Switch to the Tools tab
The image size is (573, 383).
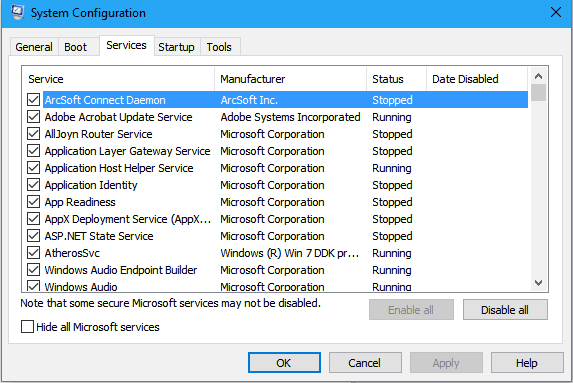point(219,47)
